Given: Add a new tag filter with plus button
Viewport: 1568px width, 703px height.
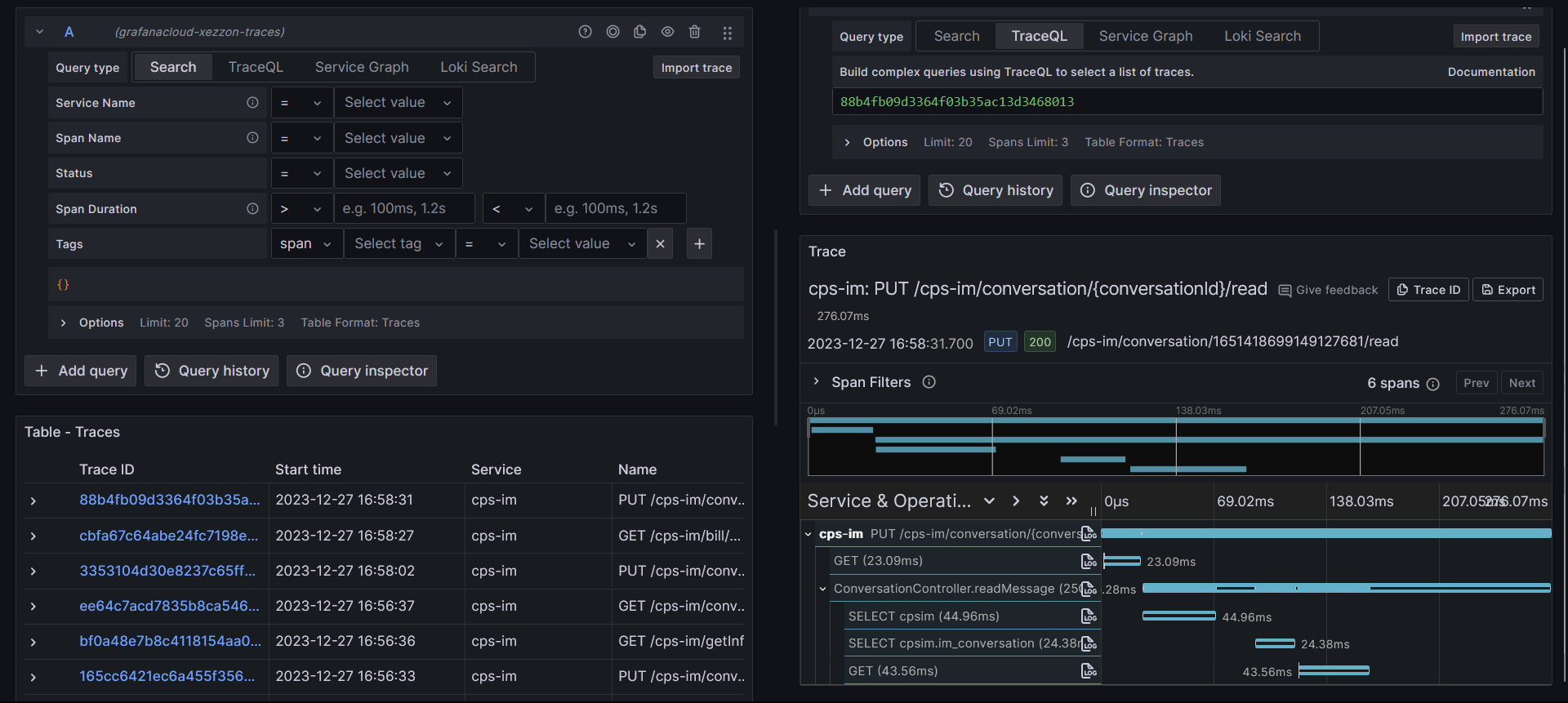Looking at the screenshot, I should point(699,244).
